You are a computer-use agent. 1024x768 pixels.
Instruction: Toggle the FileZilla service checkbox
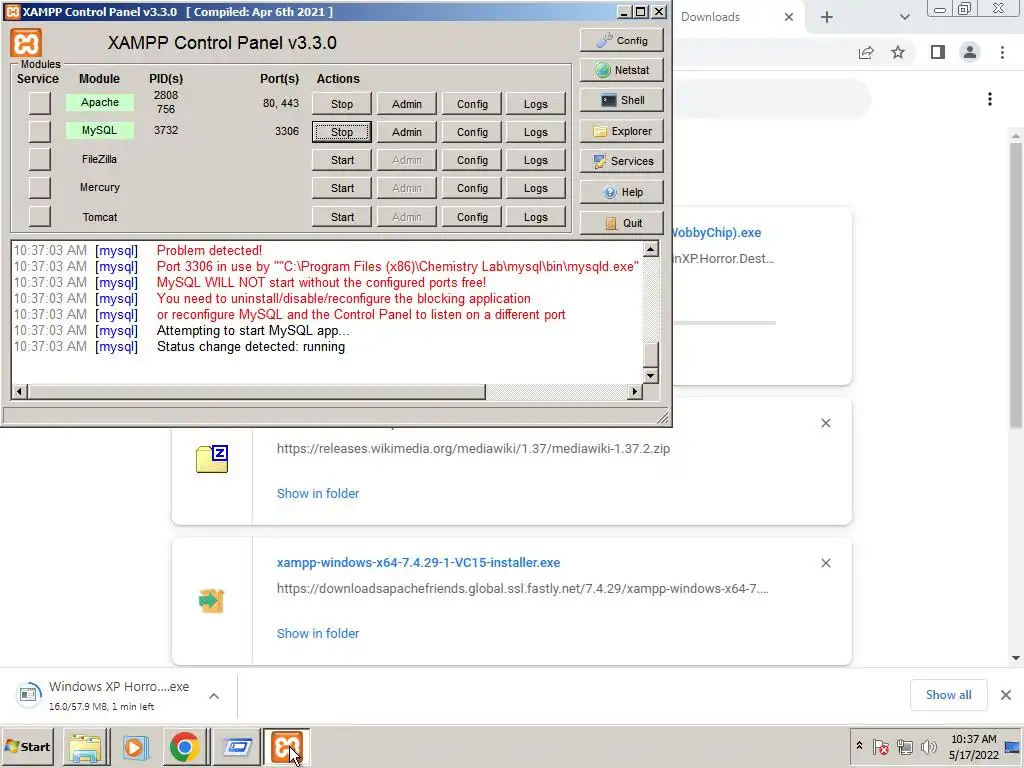tap(39, 159)
